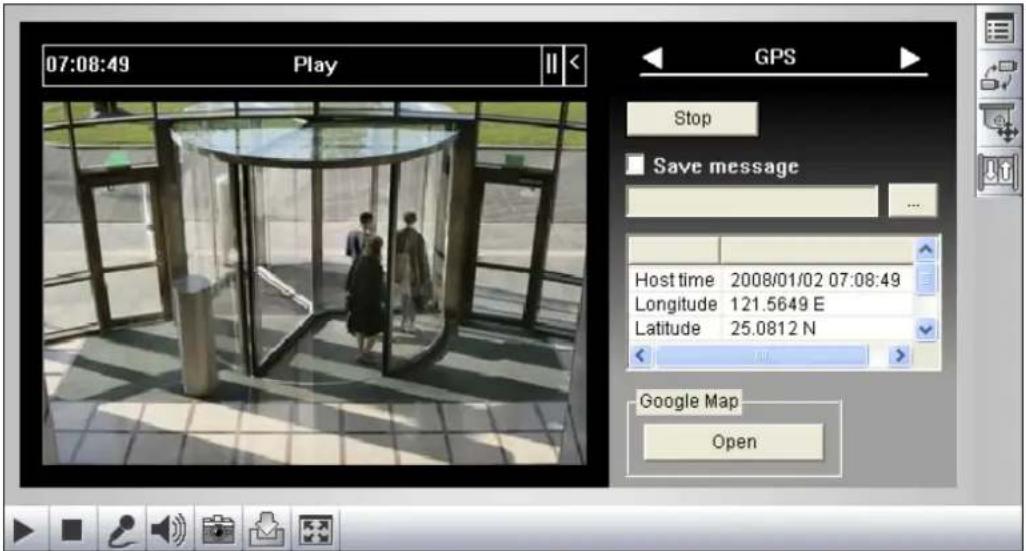
Task: Click the Play icon in bottom toolbar
Action: pos(24,529)
